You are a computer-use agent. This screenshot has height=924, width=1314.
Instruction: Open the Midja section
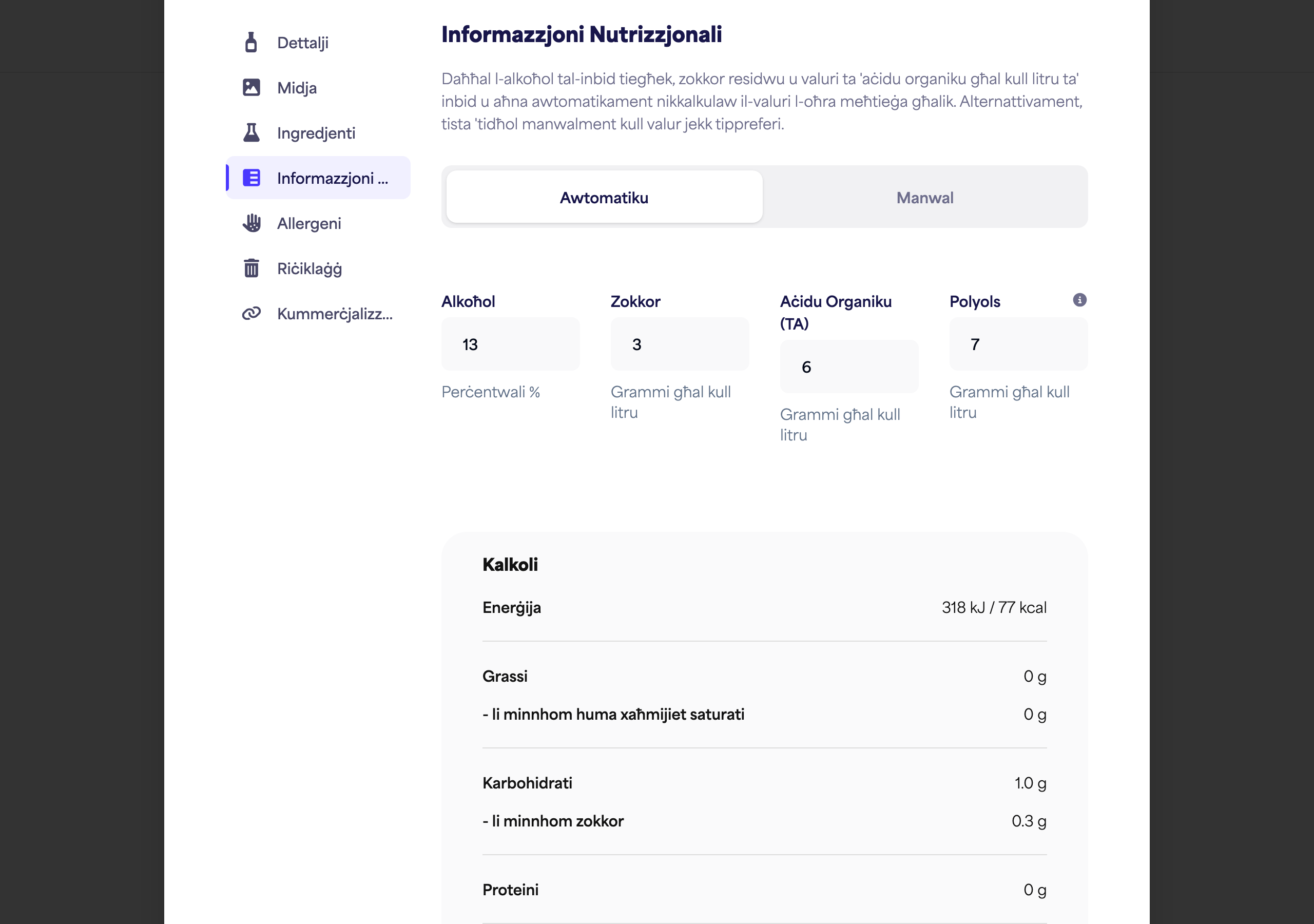tap(318, 88)
